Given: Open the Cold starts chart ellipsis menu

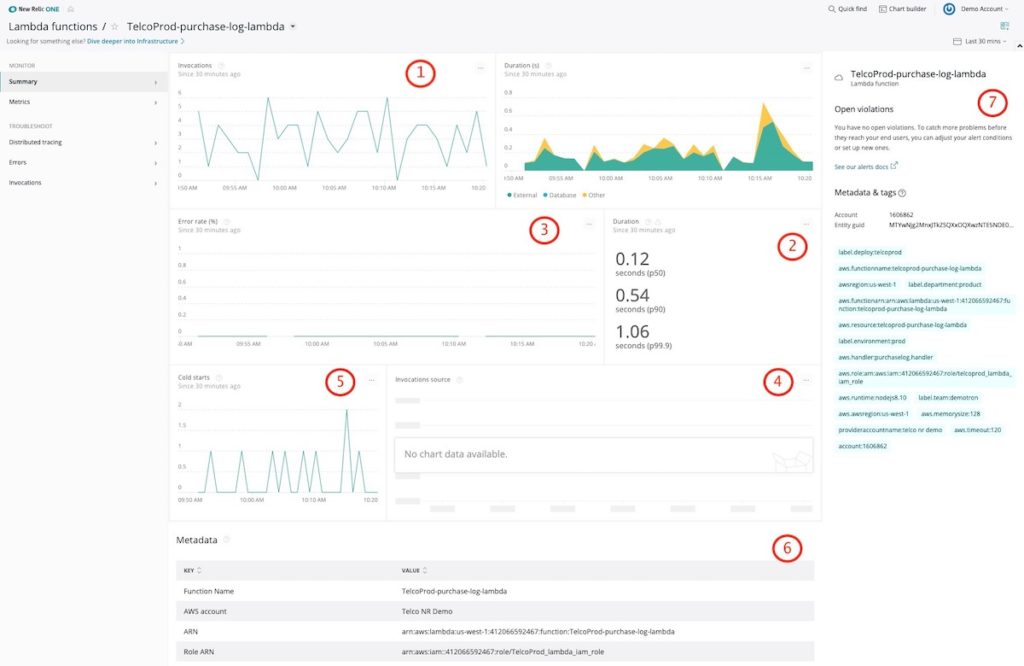Looking at the screenshot, I should (x=372, y=380).
